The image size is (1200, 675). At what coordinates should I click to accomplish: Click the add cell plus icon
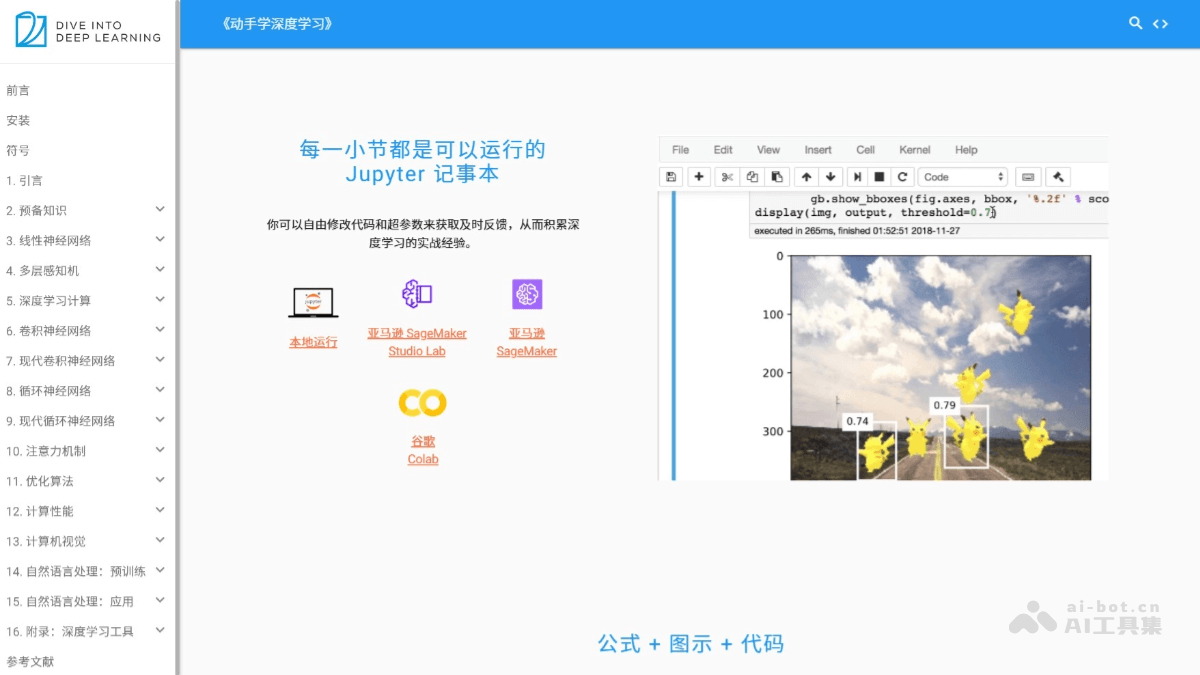coord(699,177)
